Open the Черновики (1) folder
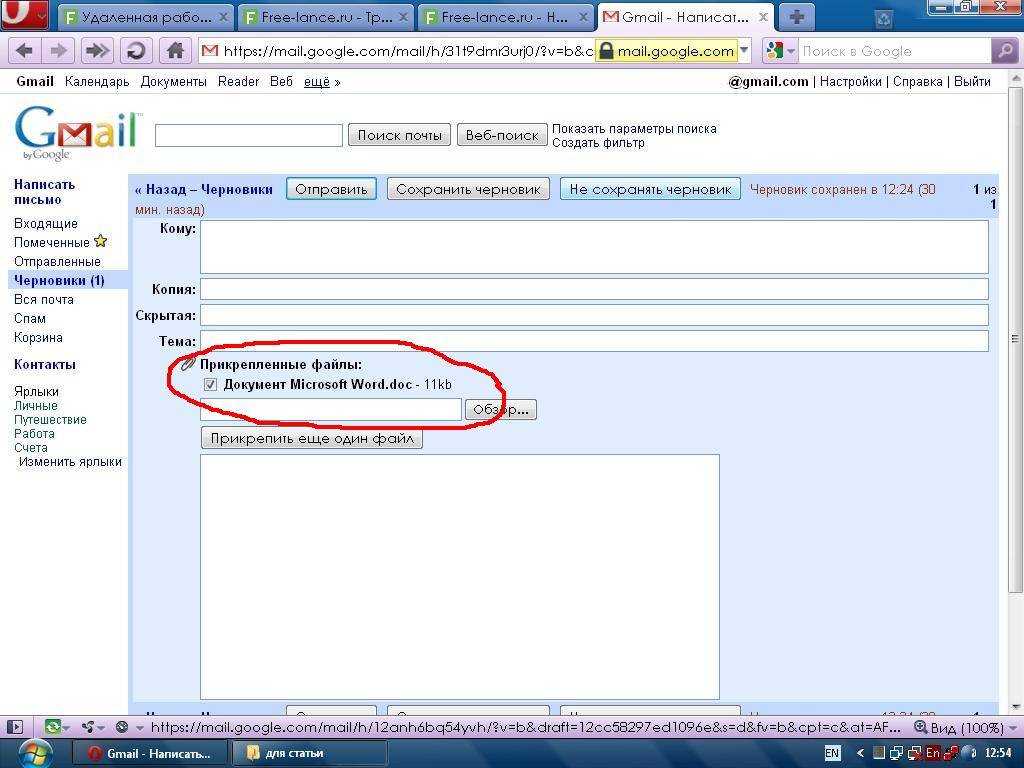 click(x=59, y=280)
